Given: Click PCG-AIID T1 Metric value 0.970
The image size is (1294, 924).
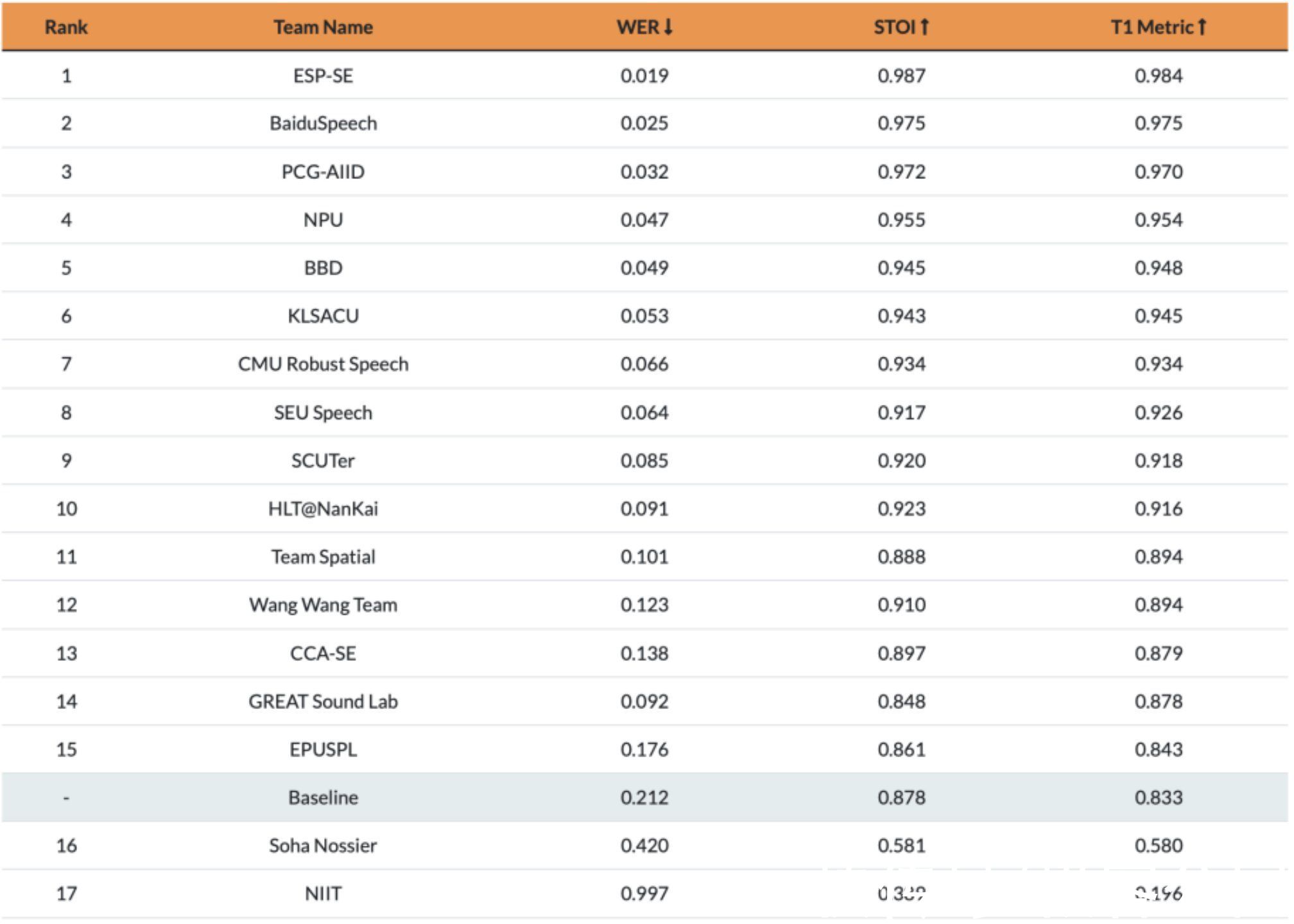Looking at the screenshot, I should click(x=1159, y=172).
